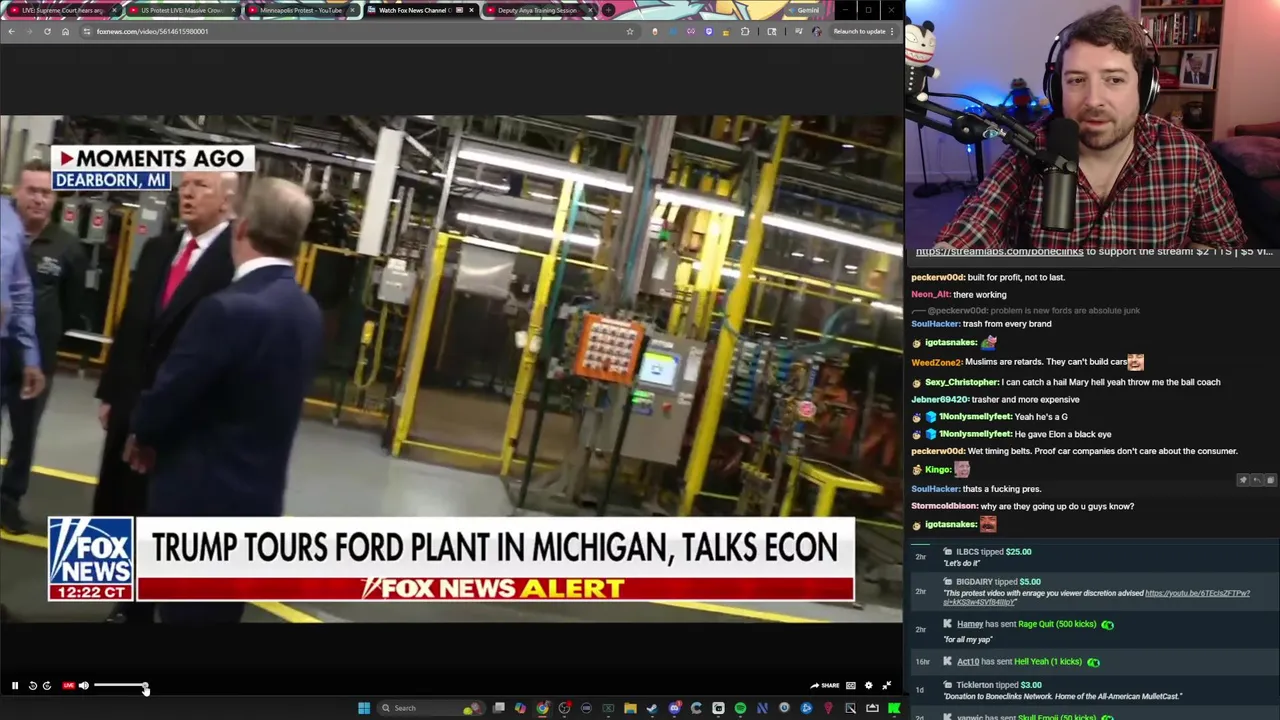Share the video using the SHARE button

(x=825, y=686)
